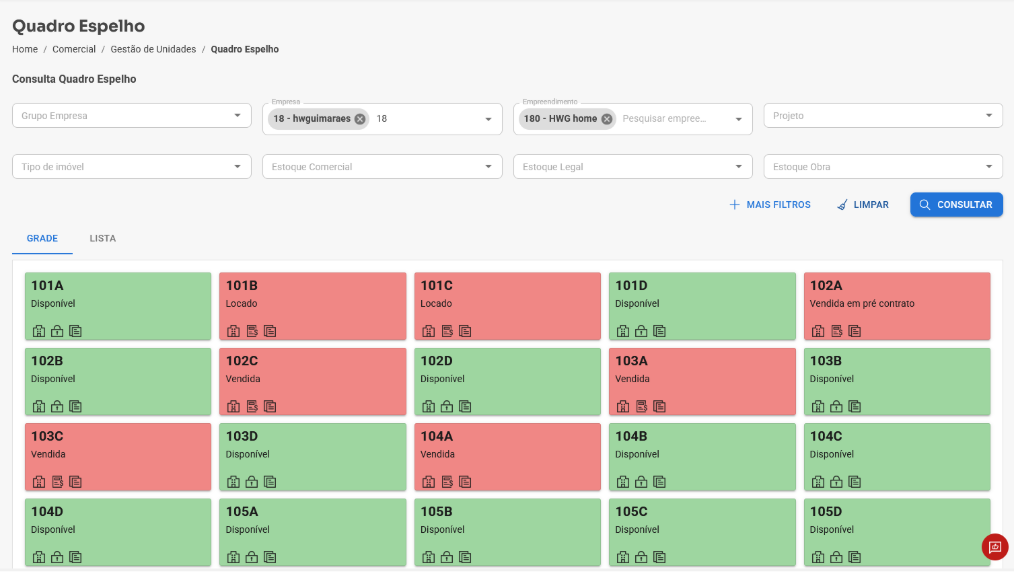This screenshot has height=573, width=1014.
Task: Select the 105D Disponível unit card
Action: click(x=897, y=532)
